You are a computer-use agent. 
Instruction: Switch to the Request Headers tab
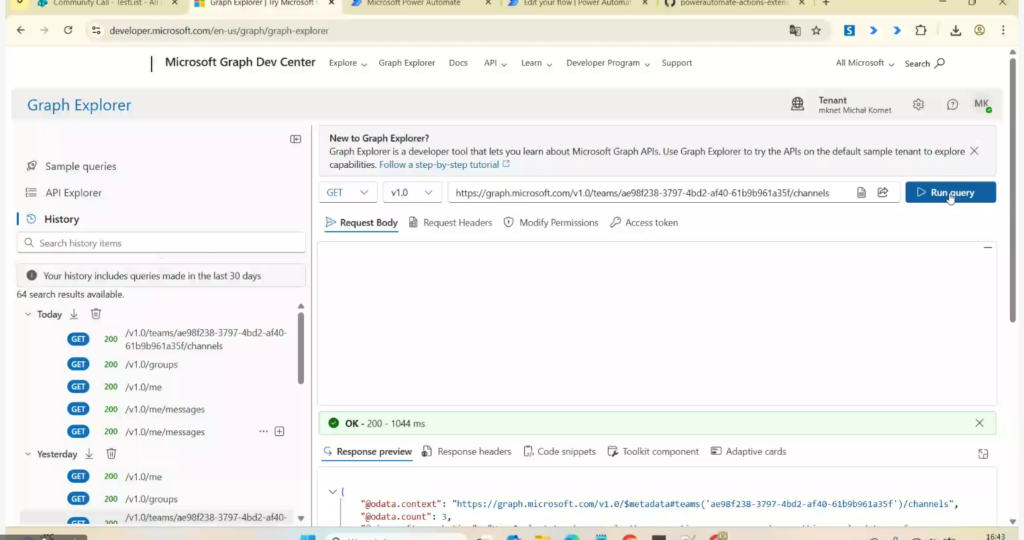click(x=449, y=223)
